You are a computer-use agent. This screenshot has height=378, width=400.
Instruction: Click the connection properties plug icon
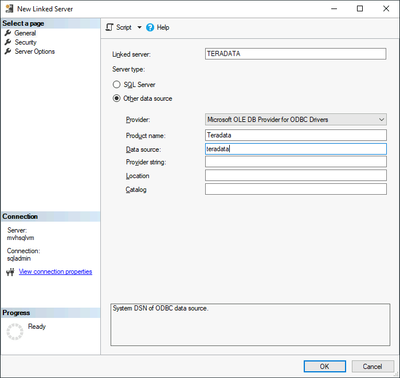[10, 272]
